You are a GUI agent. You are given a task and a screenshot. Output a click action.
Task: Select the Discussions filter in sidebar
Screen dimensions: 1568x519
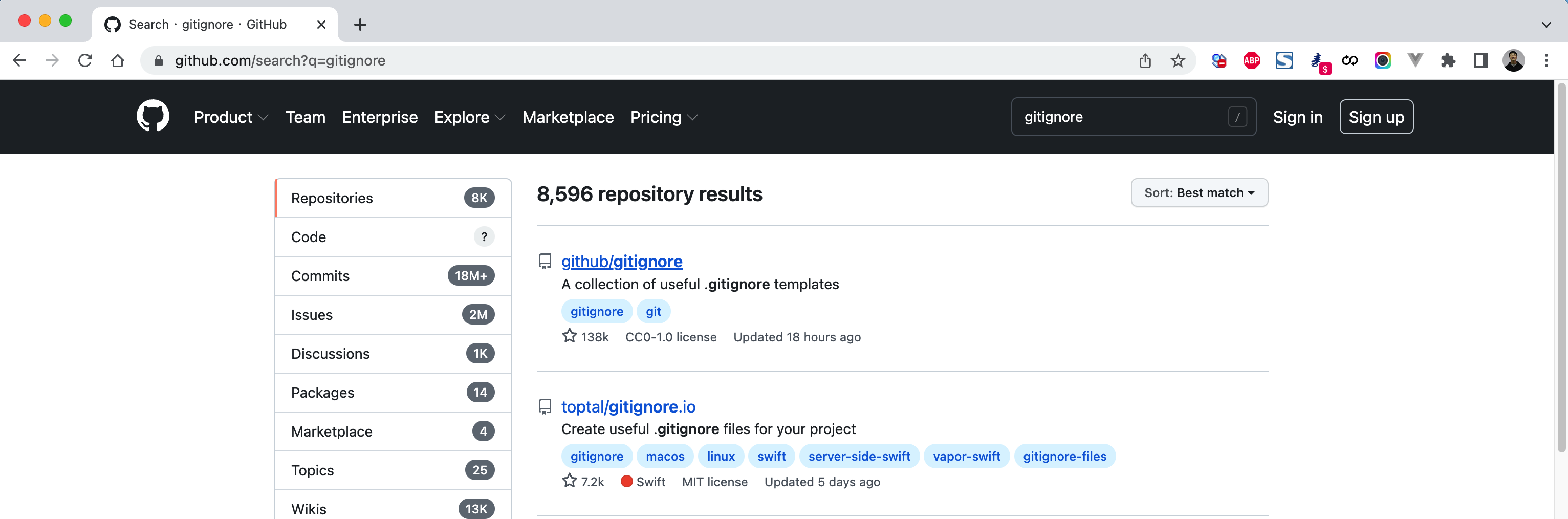[x=393, y=354]
